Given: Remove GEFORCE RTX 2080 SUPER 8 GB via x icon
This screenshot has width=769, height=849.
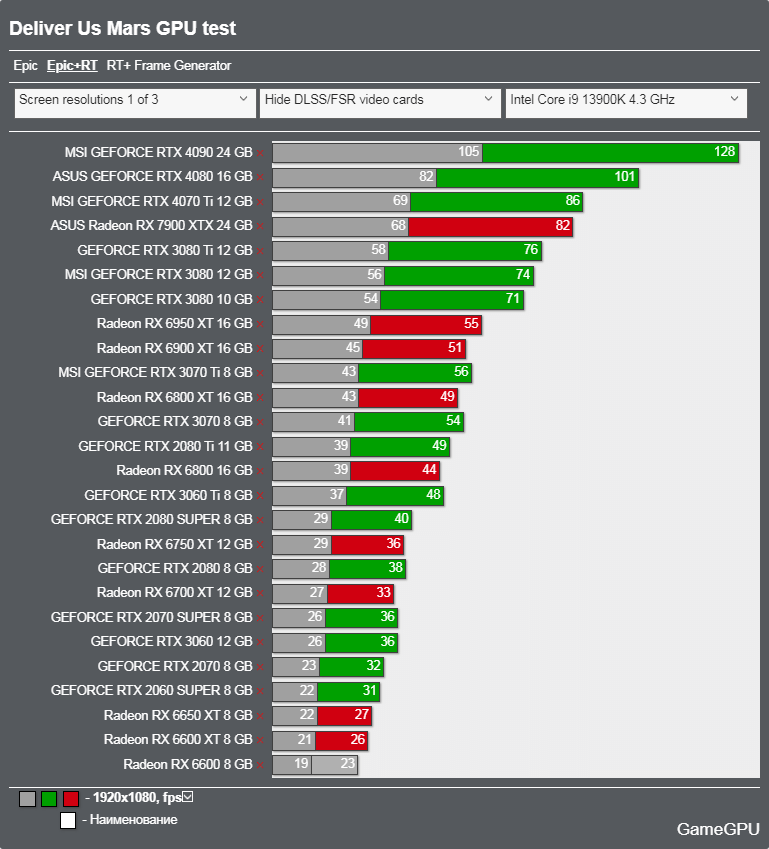Looking at the screenshot, I should click(x=260, y=520).
